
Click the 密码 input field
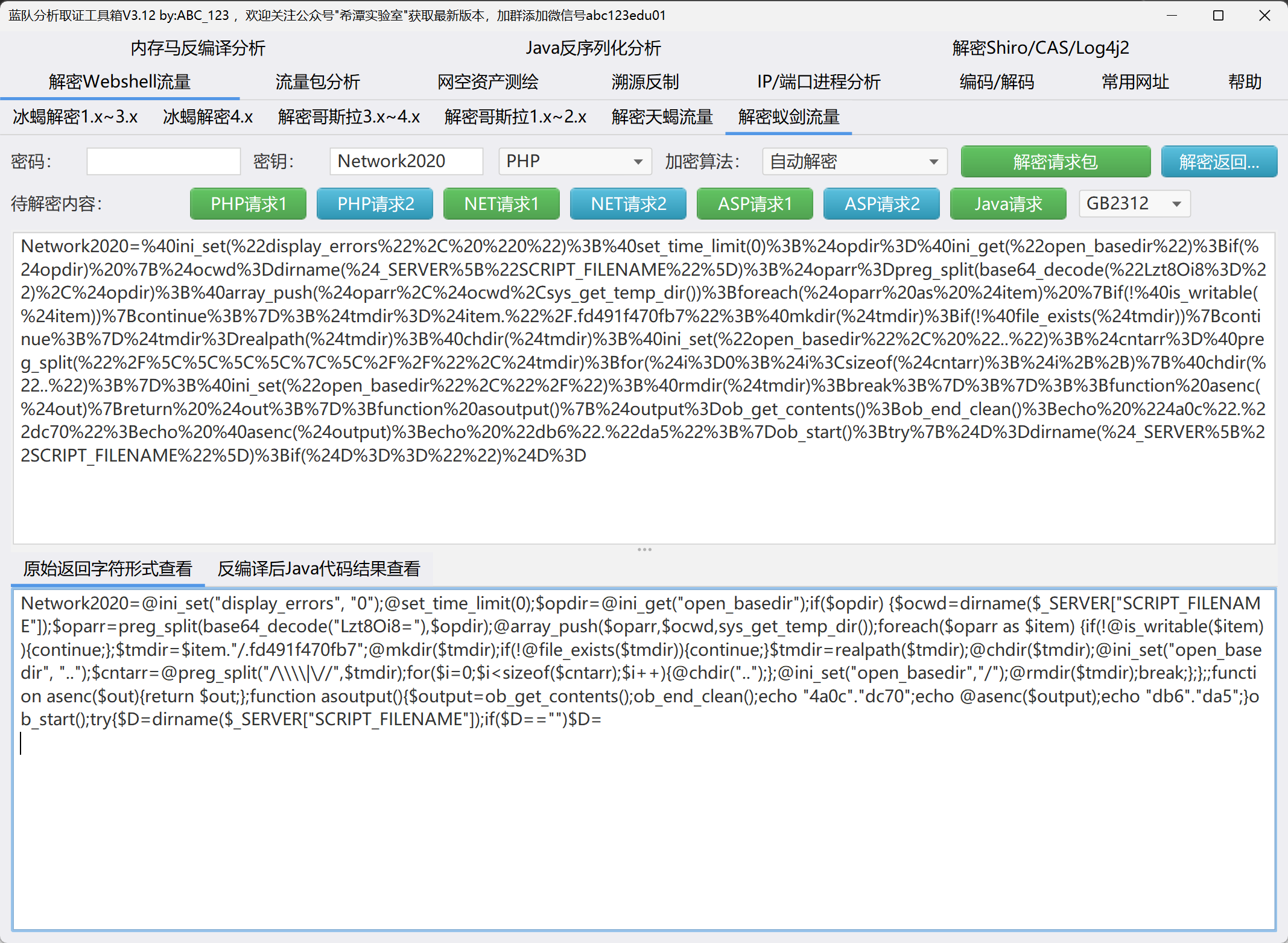click(163, 162)
